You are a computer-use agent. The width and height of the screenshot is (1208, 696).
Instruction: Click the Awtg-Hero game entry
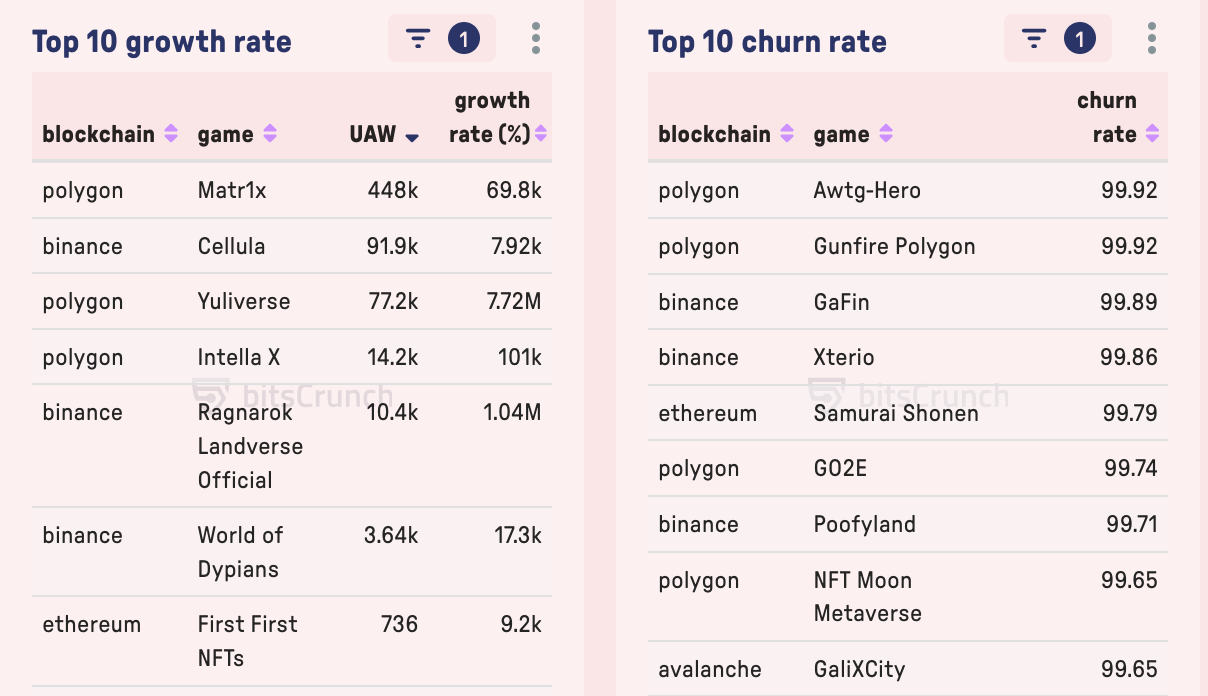click(867, 190)
